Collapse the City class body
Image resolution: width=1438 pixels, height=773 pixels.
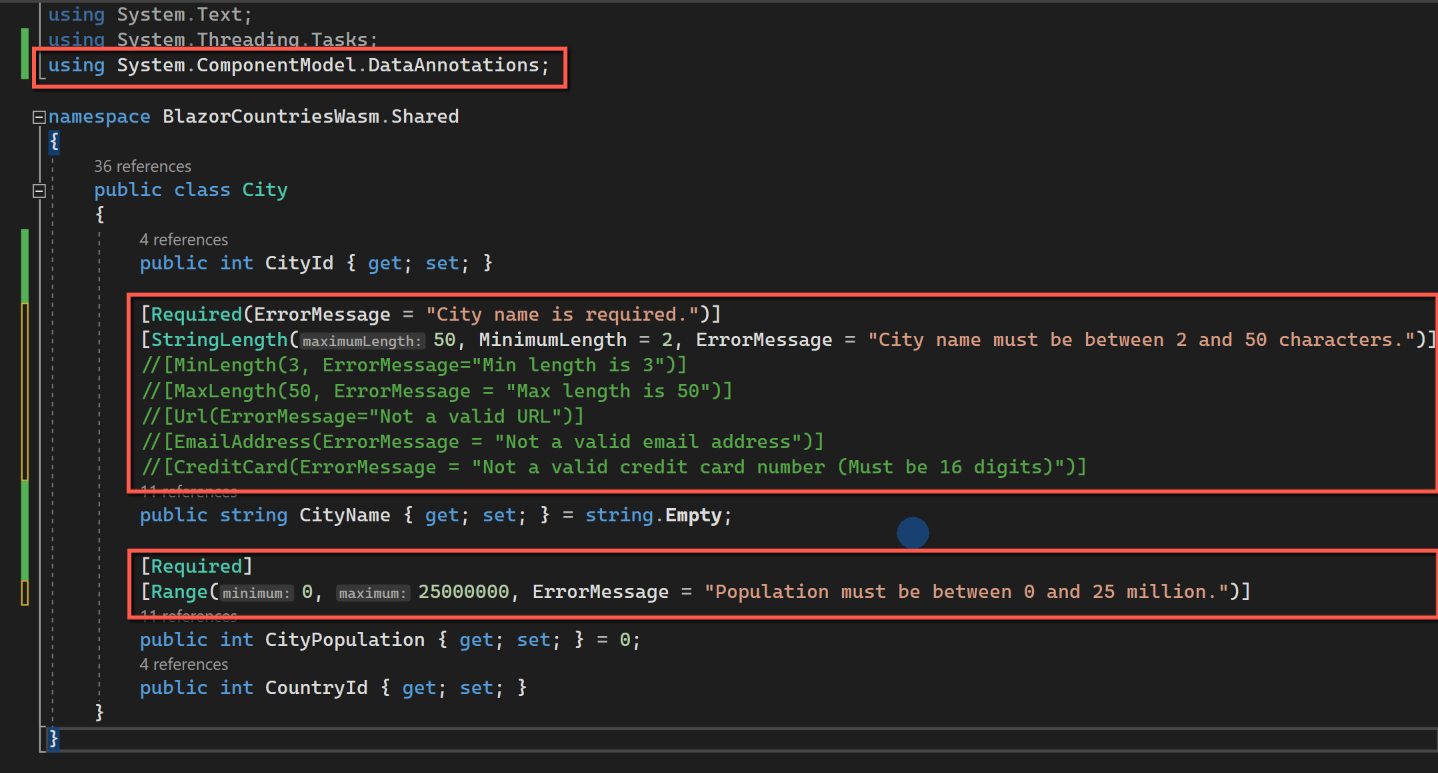tap(38, 189)
